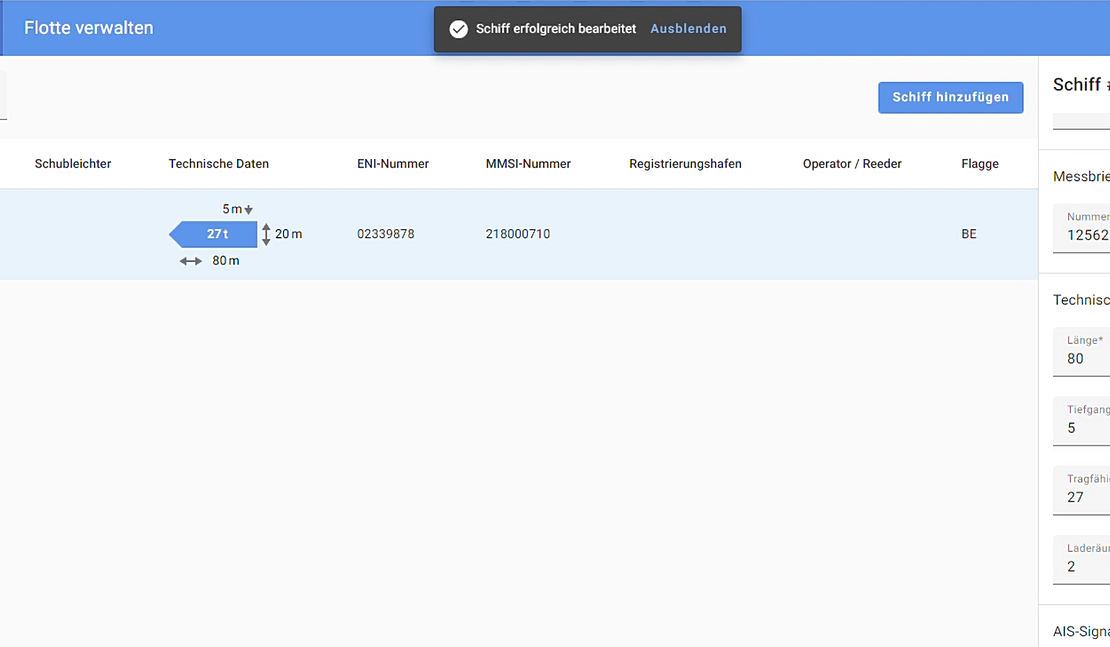This screenshot has height=647, width=1110.
Task: Click the Operator / Reeder column header
Action: click(x=852, y=164)
